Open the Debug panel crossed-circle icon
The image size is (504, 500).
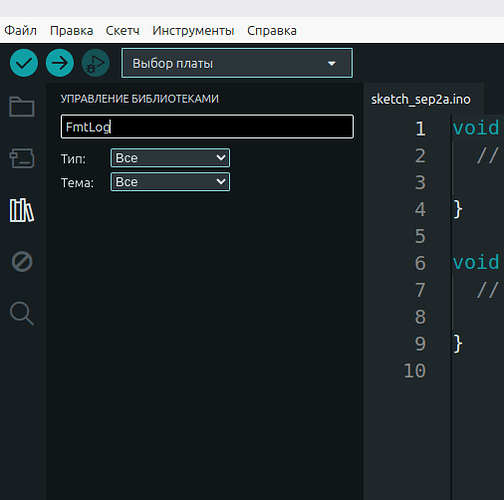[x=22, y=262]
